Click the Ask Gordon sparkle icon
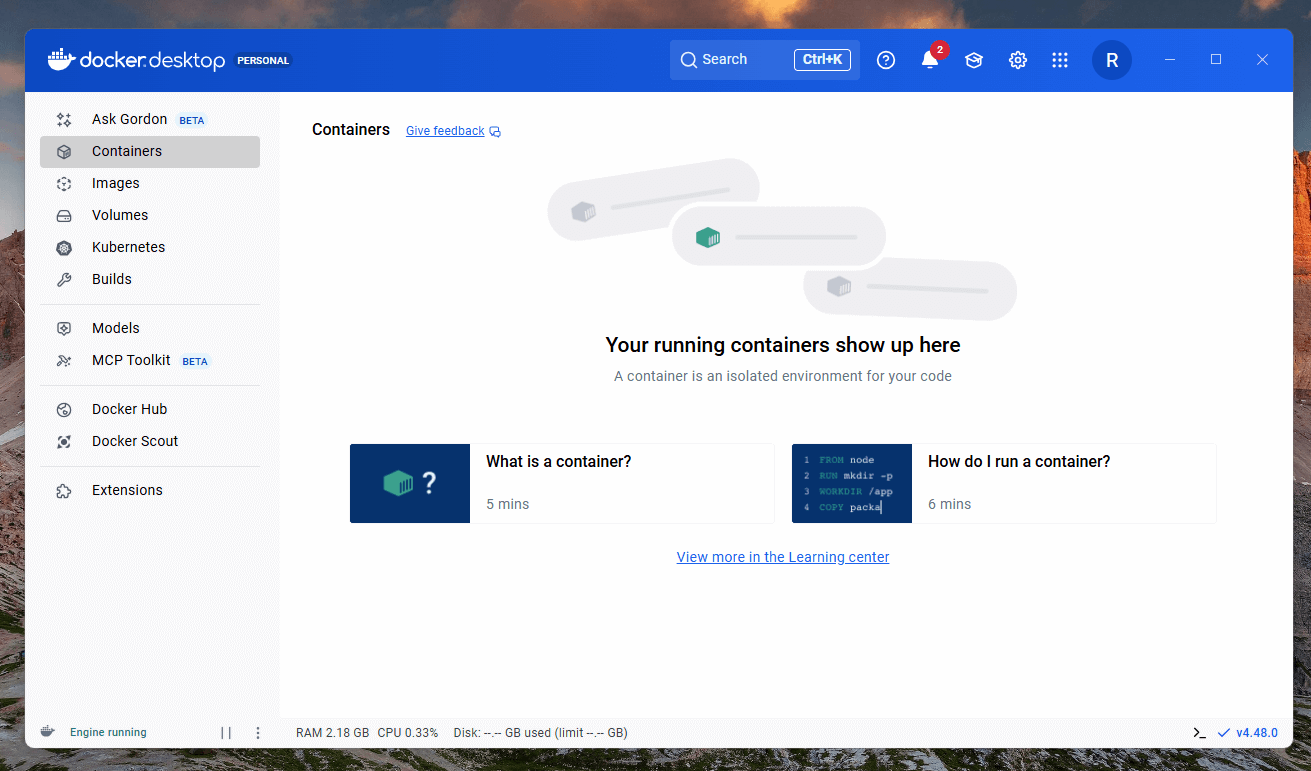Image resolution: width=1311 pixels, height=771 pixels. pyautogui.click(x=64, y=119)
